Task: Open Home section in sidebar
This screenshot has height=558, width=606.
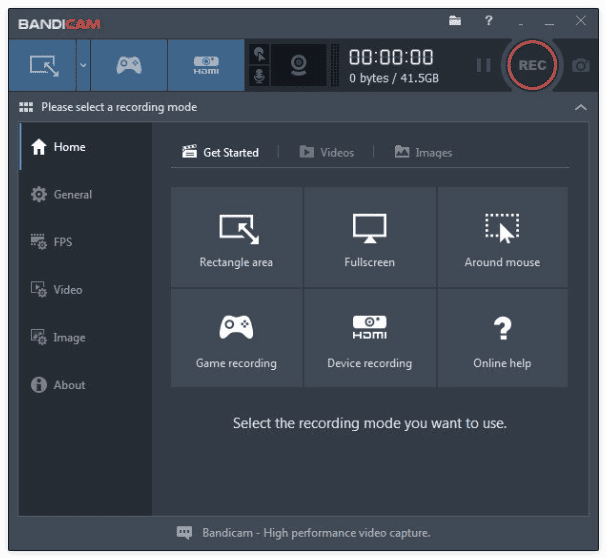Action: 85,147
